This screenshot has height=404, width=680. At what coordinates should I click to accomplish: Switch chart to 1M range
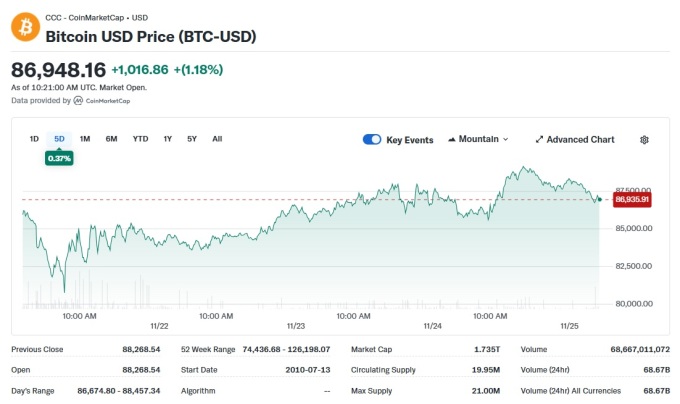click(85, 138)
